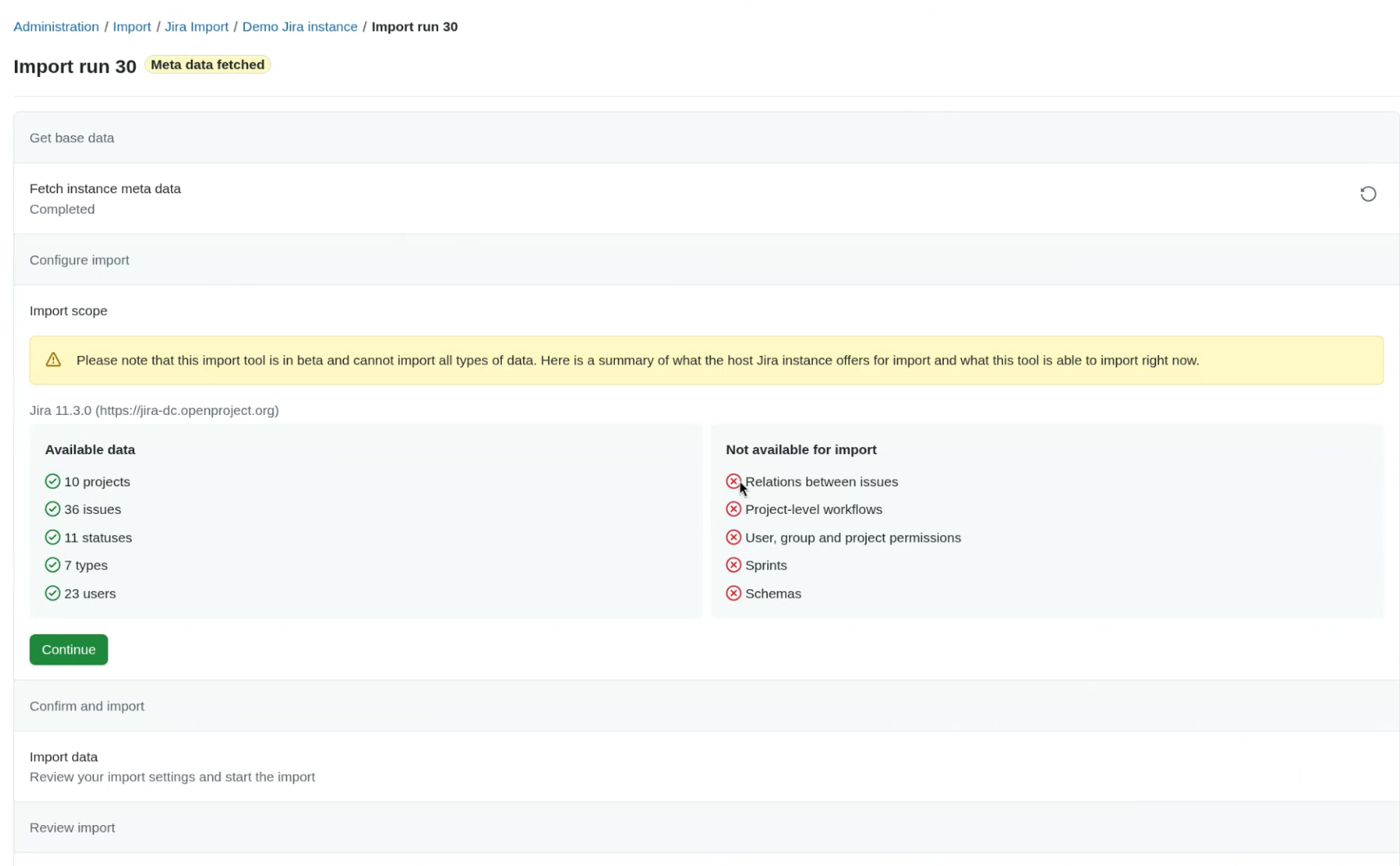The width and height of the screenshot is (1400, 866).
Task: Click the refresh icon beside Fetch instance meta data
Action: click(1368, 194)
